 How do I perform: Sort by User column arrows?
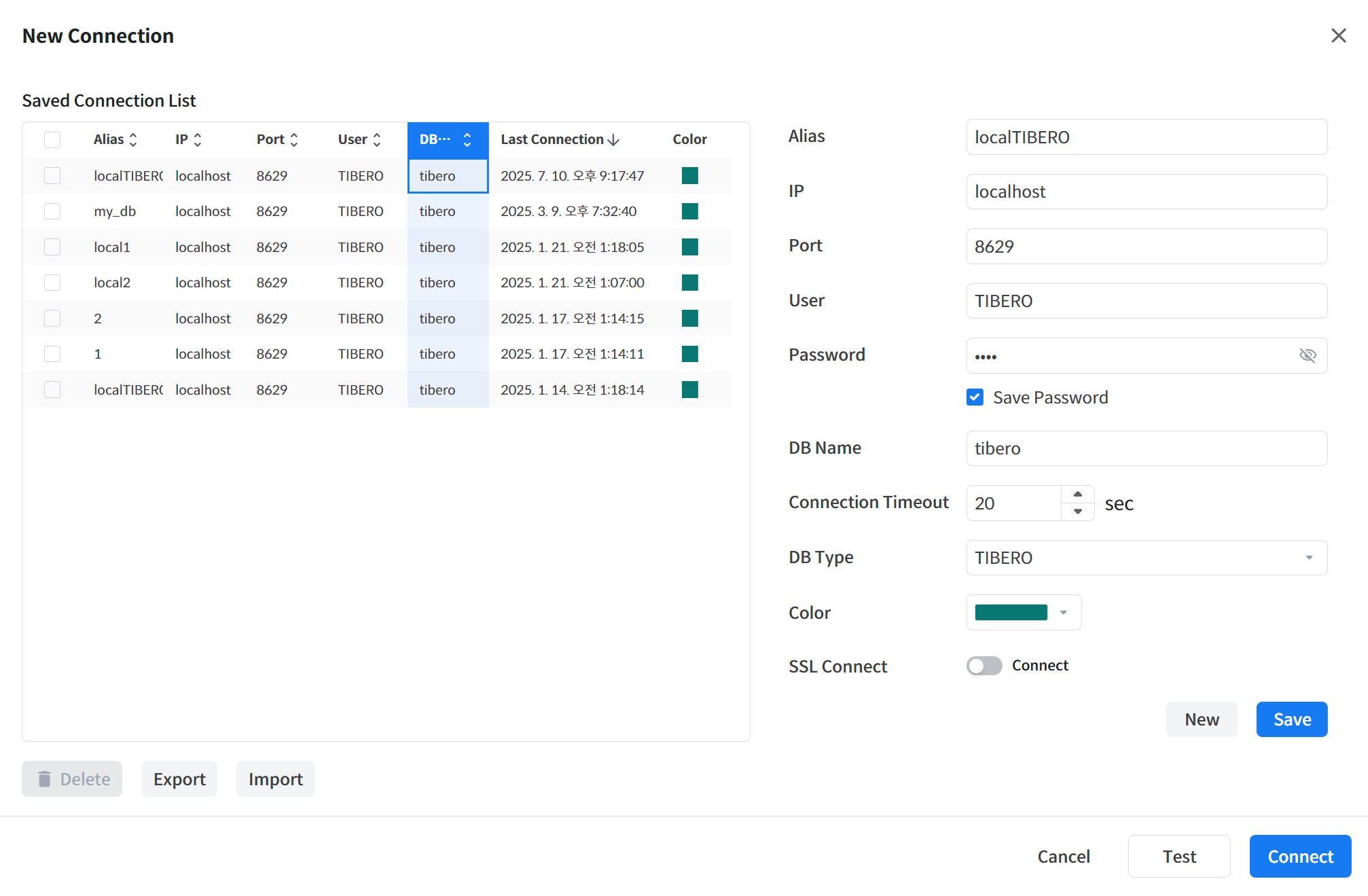click(x=377, y=140)
